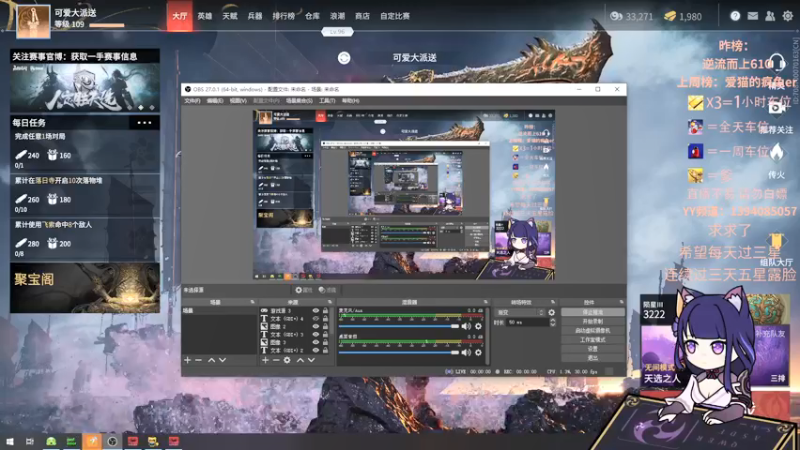Toggle visibility of the 图像 2 source
The width and height of the screenshot is (800, 450).
tap(316, 327)
